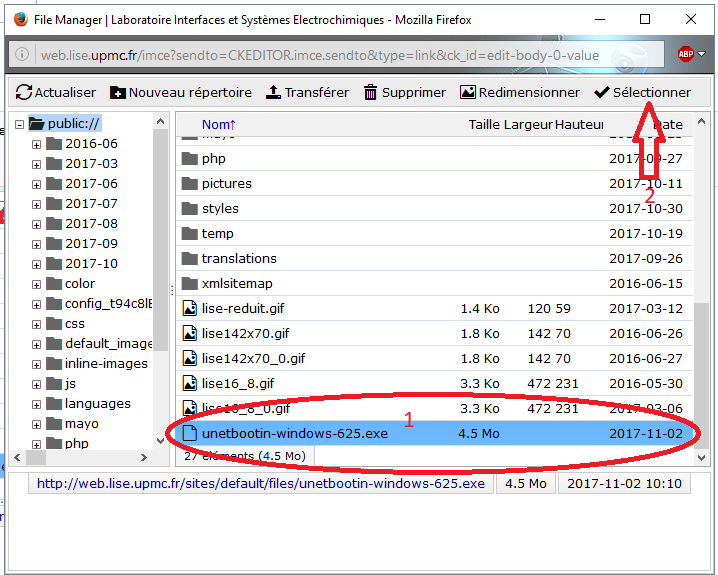Click the Redimensionner image icon

pos(468,92)
